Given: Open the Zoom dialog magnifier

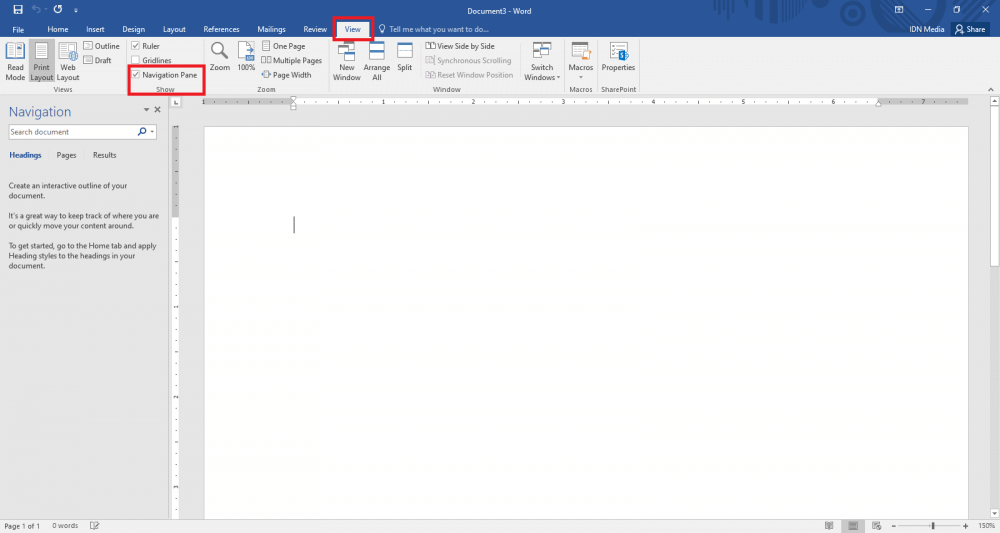Looking at the screenshot, I should tap(219, 56).
